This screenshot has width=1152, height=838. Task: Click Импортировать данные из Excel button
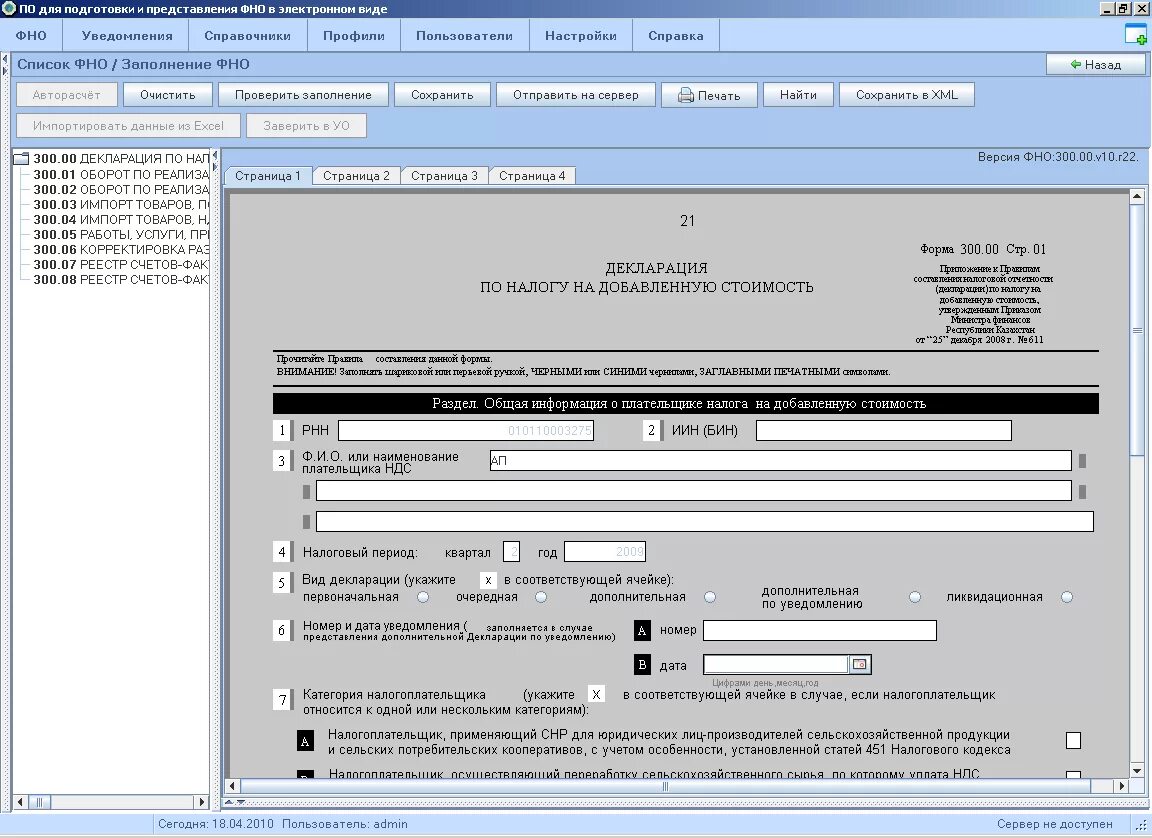(x=128, y=126)
